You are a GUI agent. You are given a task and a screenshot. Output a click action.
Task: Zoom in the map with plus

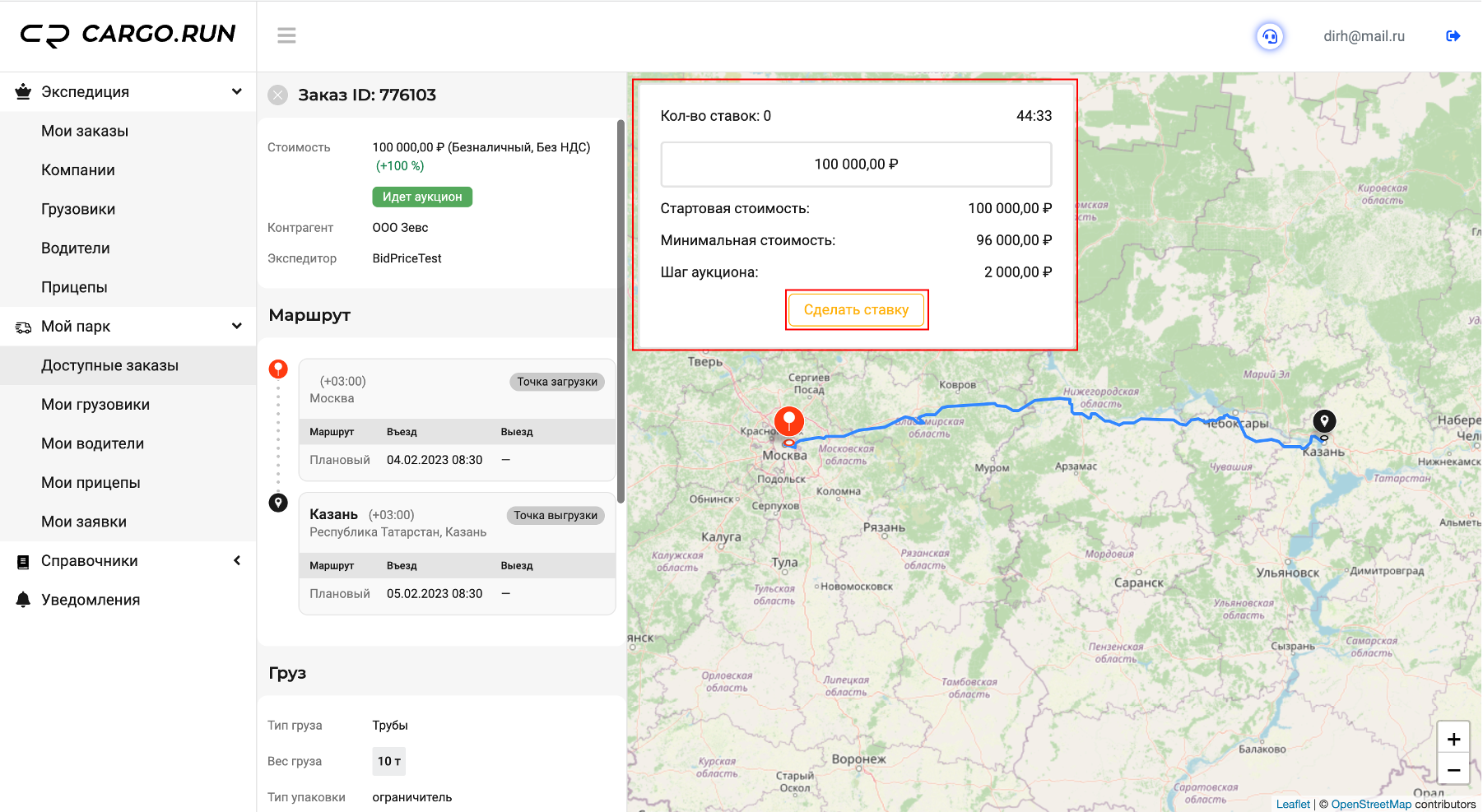(1453, 739)
